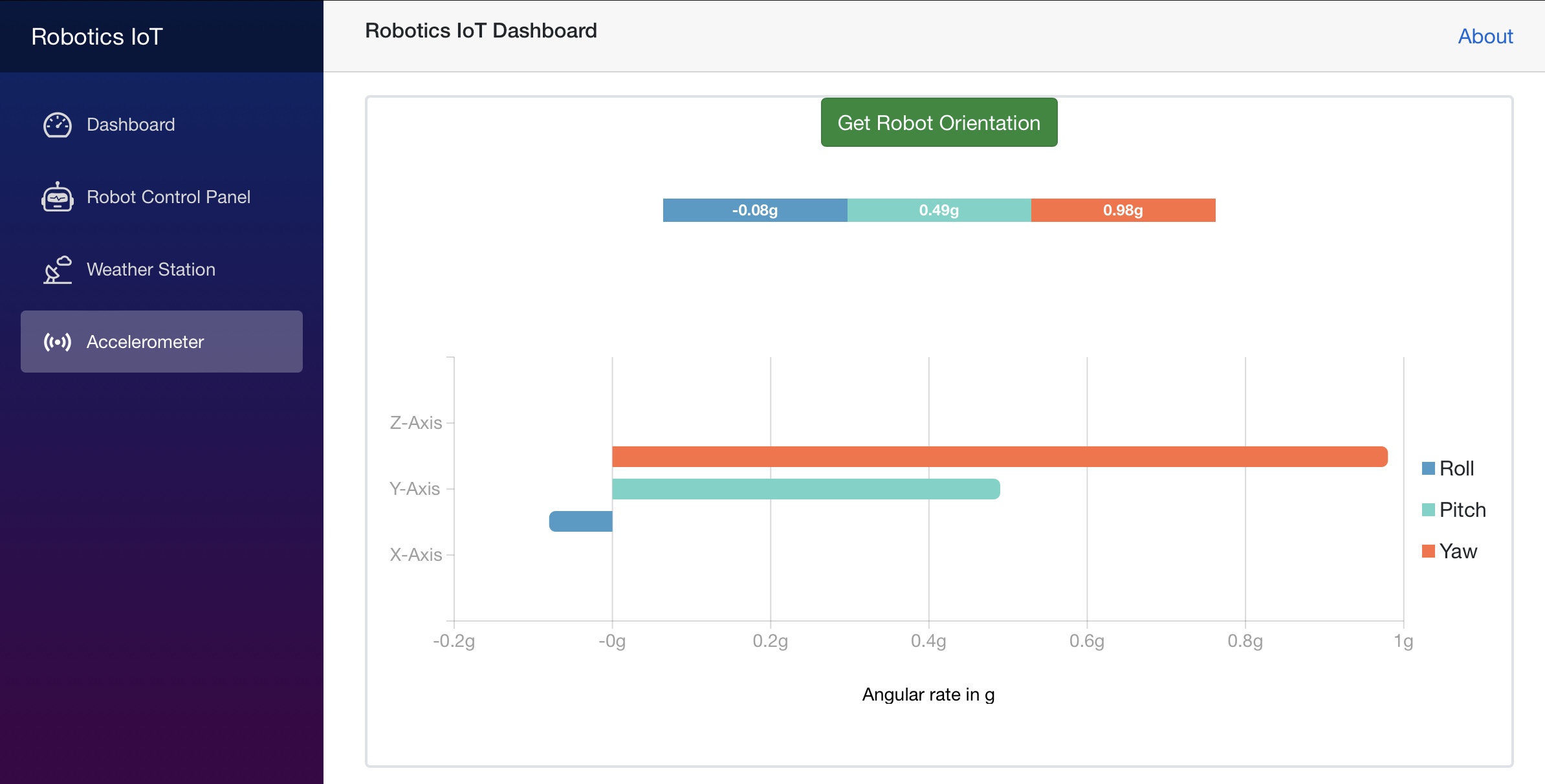Select the highlighted Accelerometer section
Image resolution: width=1545 pixels, height=784 pixels.
pos(145,342)
